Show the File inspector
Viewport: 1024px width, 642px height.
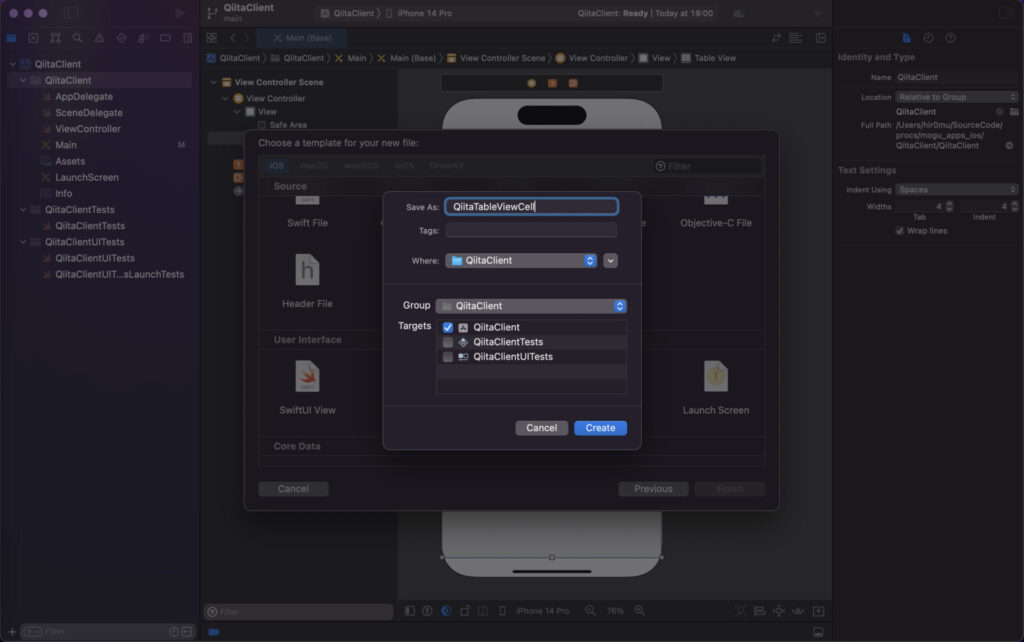click(x=906, y=38)
